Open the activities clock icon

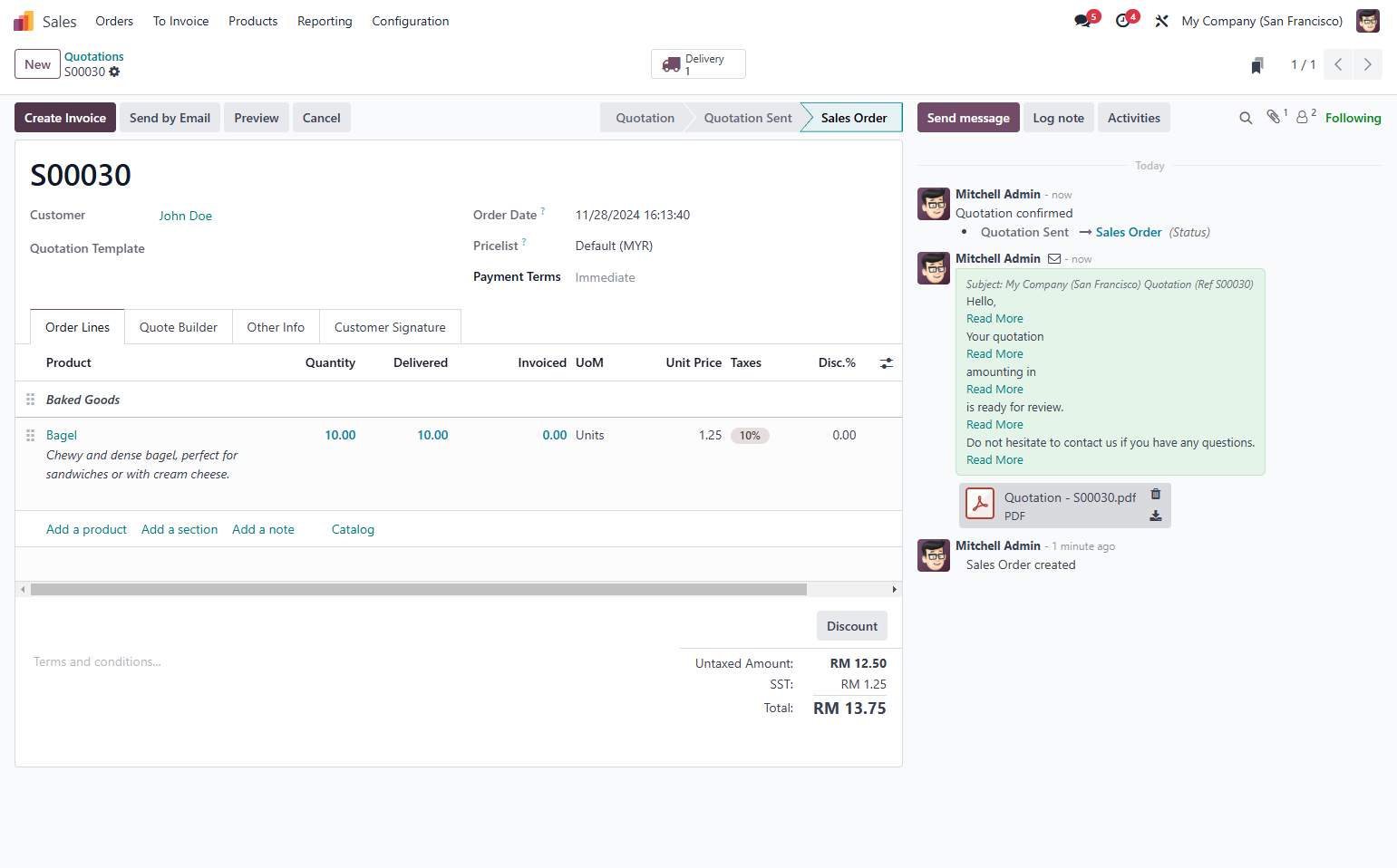coord(1123,21)
